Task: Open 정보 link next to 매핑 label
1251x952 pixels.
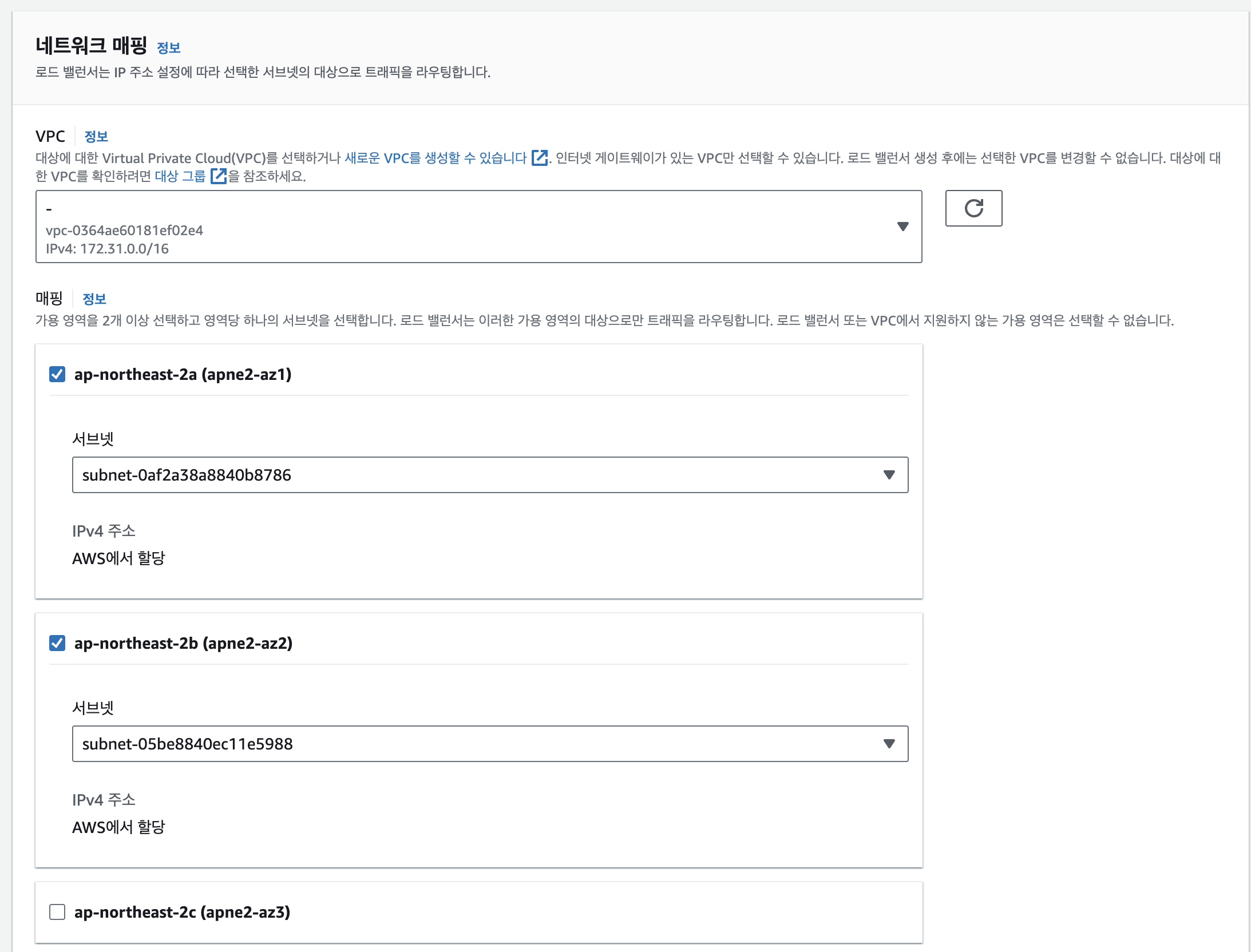Action: 94,299
